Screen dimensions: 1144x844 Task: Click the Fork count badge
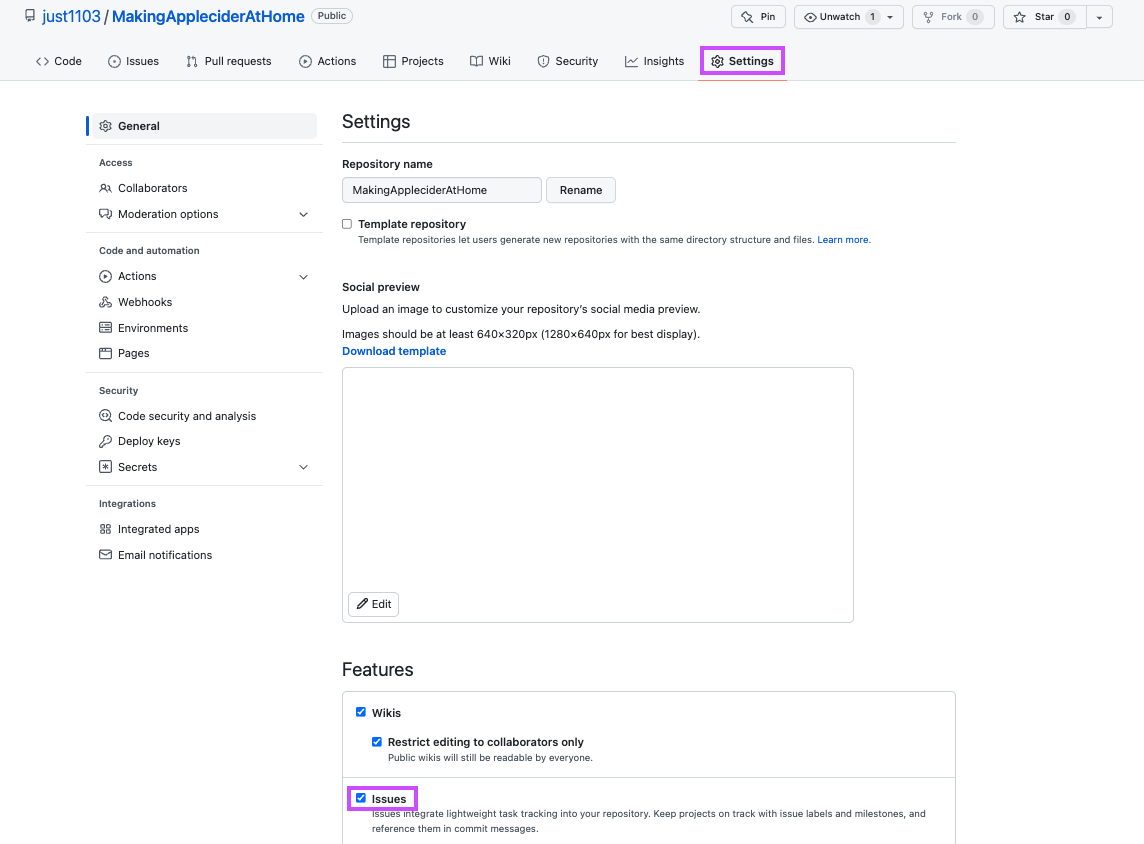tap(975, 17)
